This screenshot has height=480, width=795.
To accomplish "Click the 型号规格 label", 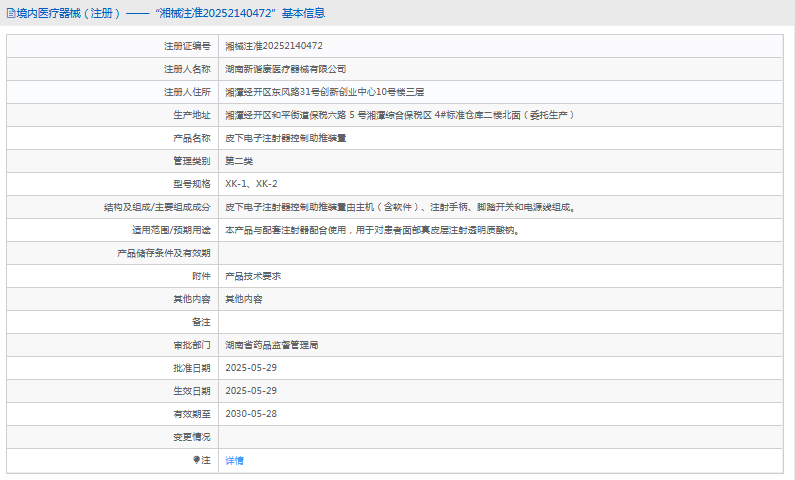I will click(x=192, y=184).
